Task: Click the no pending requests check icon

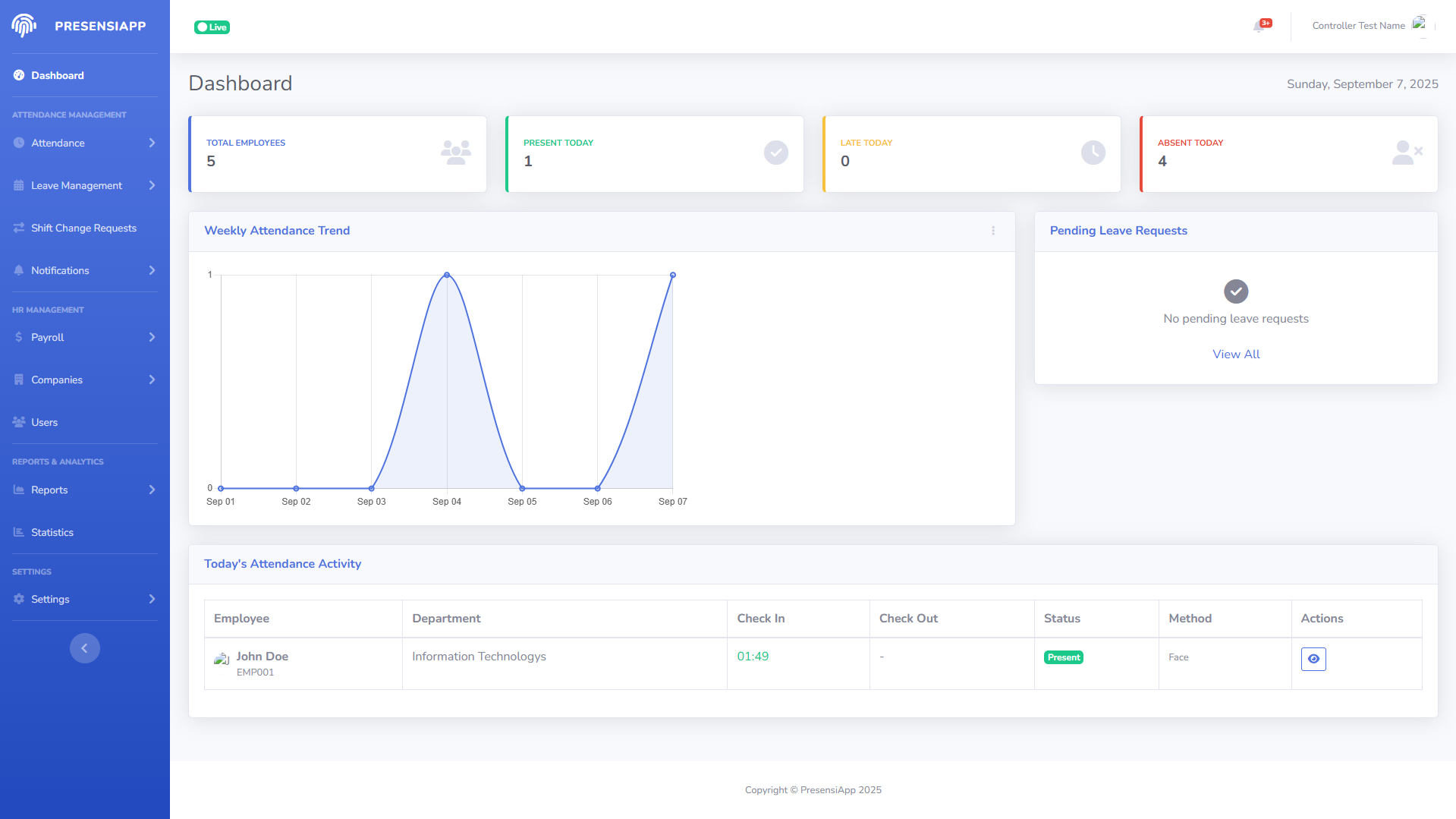Action: [x=1236, y=291]
